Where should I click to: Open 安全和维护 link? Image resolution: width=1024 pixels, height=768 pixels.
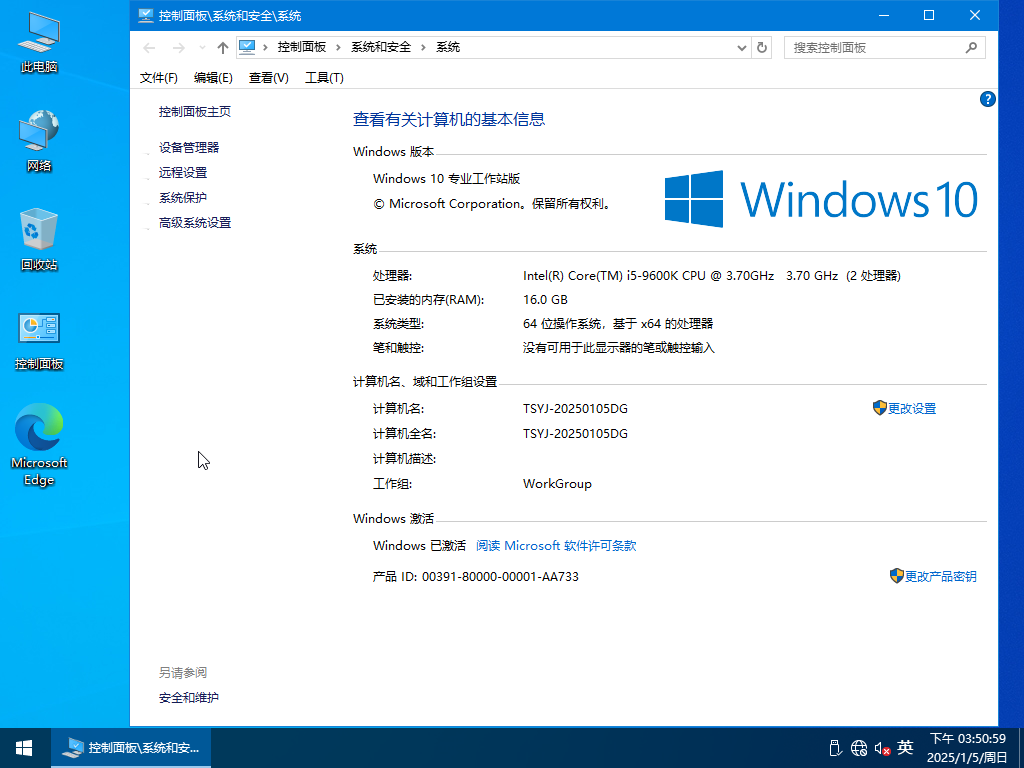pyautogui.click(x=189, y=697)
